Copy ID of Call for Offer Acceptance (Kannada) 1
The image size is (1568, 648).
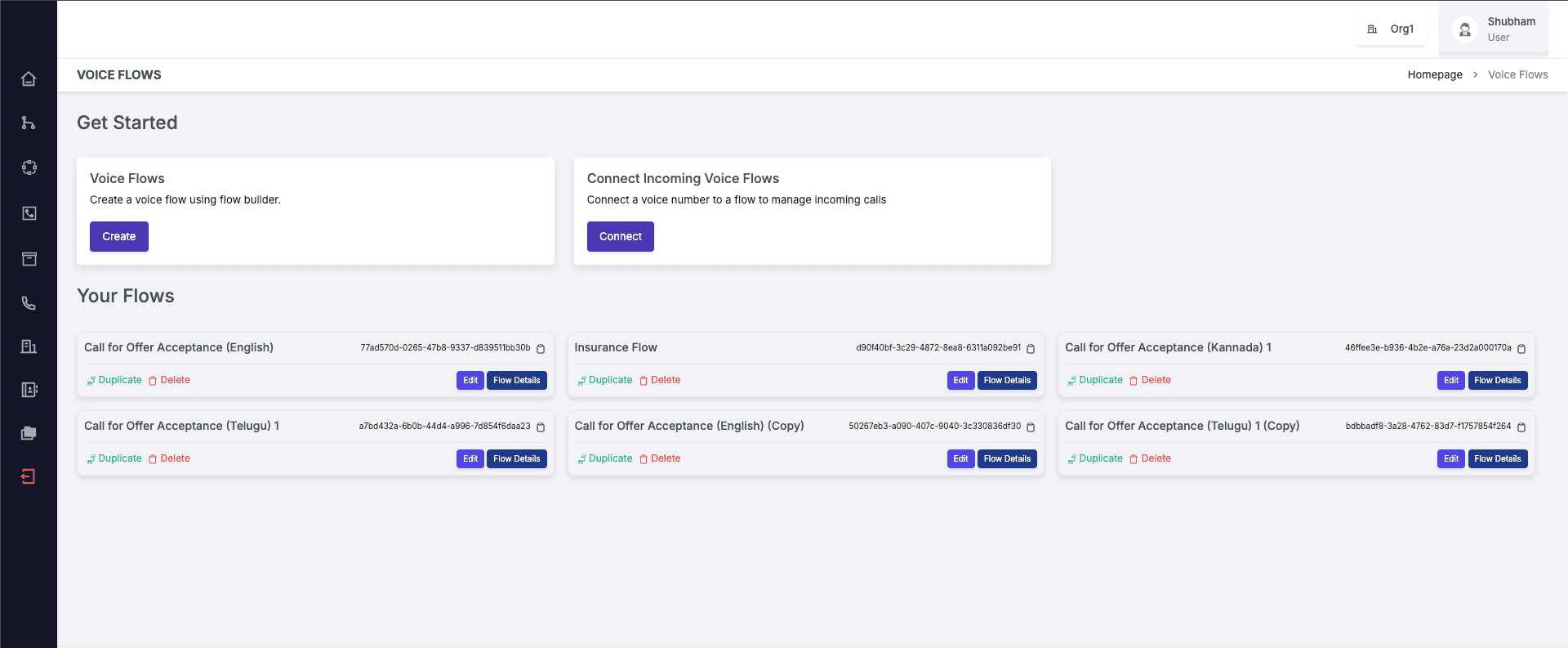click(x=1521, y=349)
